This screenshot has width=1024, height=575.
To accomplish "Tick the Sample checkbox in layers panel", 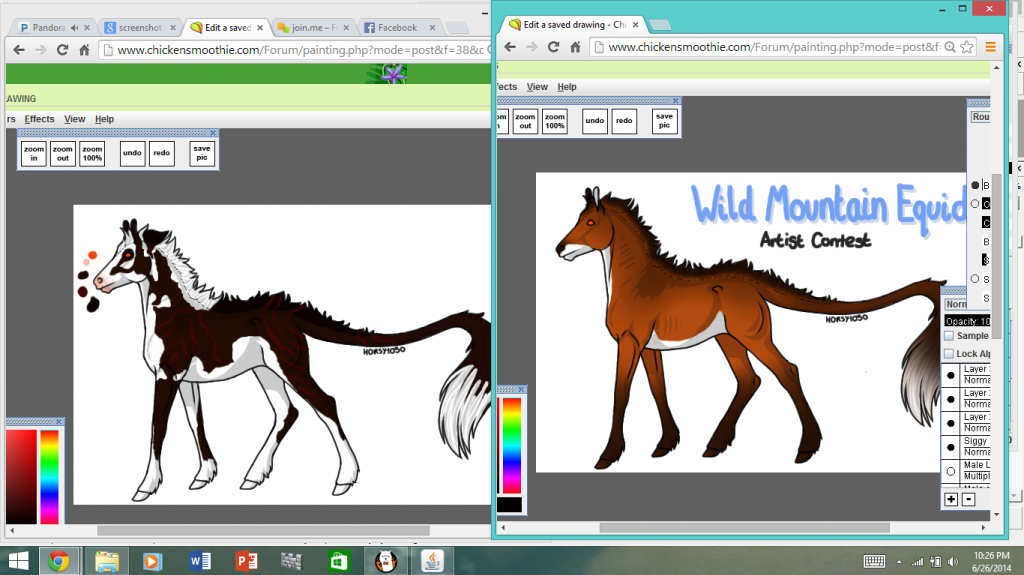I will [x=949, y=336].
